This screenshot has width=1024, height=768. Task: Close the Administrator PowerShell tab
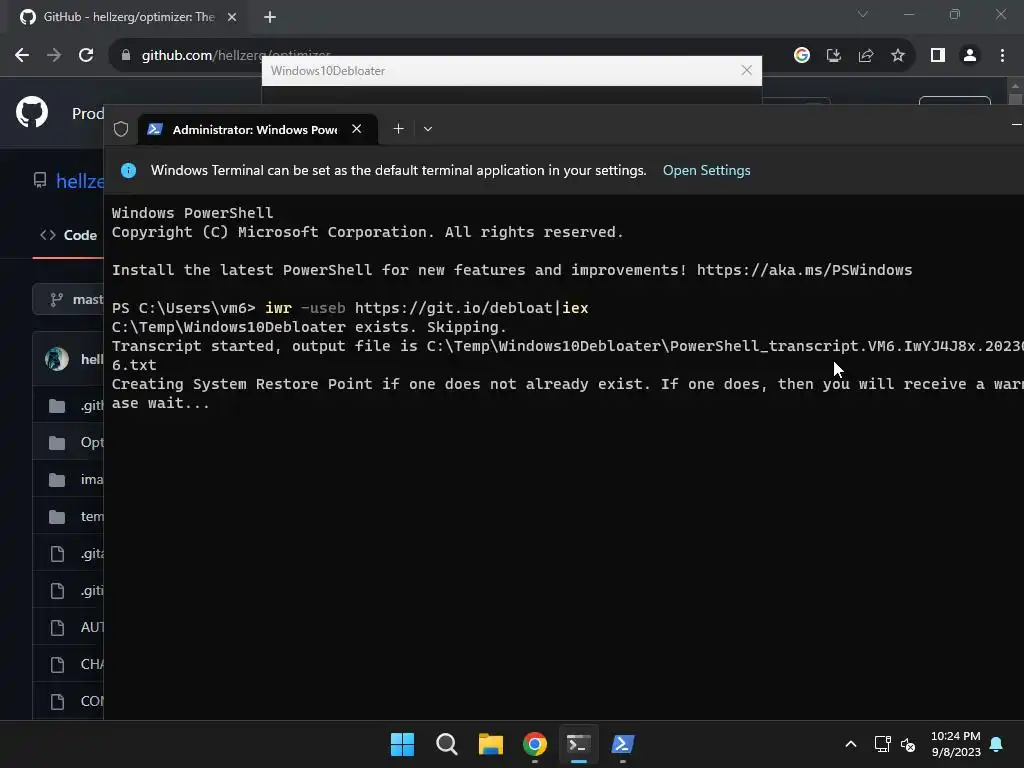(357, 129)
